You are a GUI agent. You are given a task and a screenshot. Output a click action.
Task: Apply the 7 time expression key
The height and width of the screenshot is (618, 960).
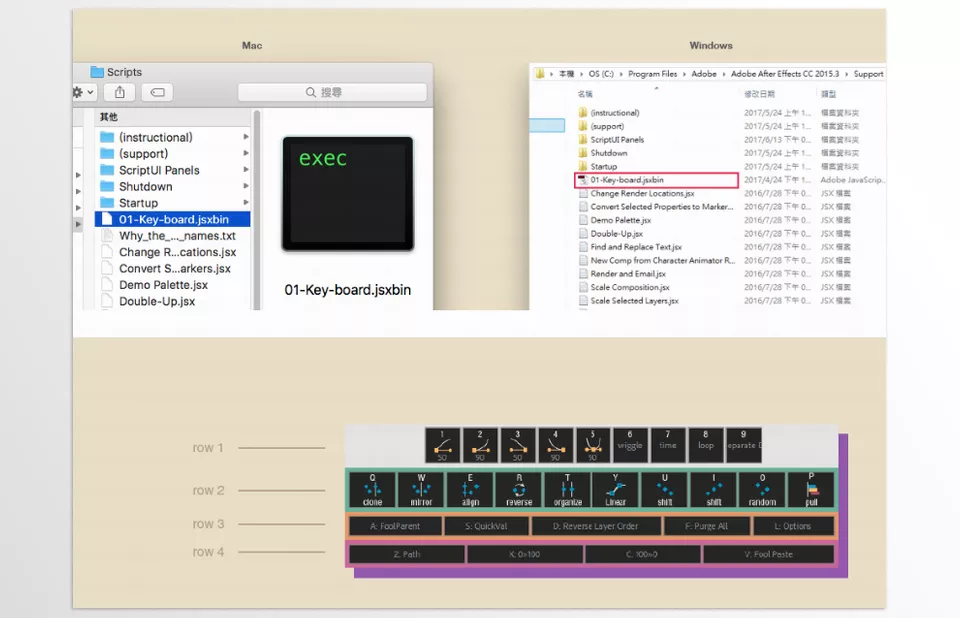click(668, 445)
